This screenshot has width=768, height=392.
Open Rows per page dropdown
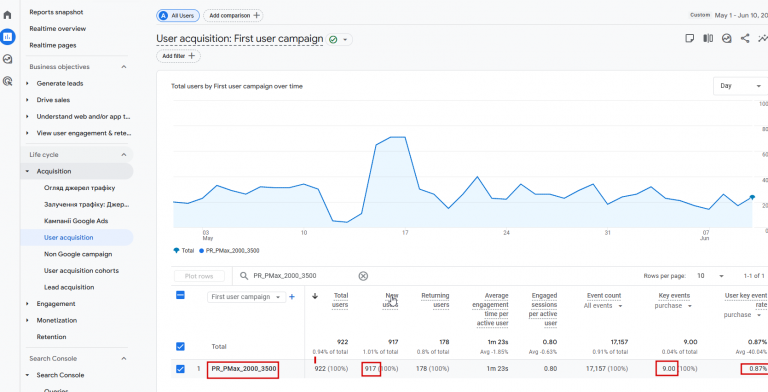click(x=710, y=276)
